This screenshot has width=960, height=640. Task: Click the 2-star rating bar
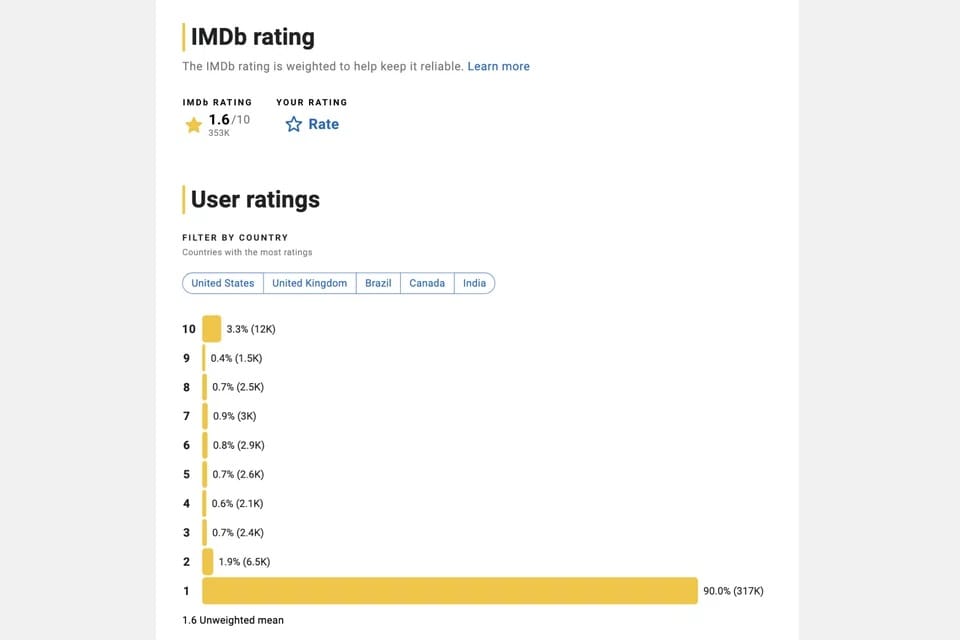coord(207,562)
